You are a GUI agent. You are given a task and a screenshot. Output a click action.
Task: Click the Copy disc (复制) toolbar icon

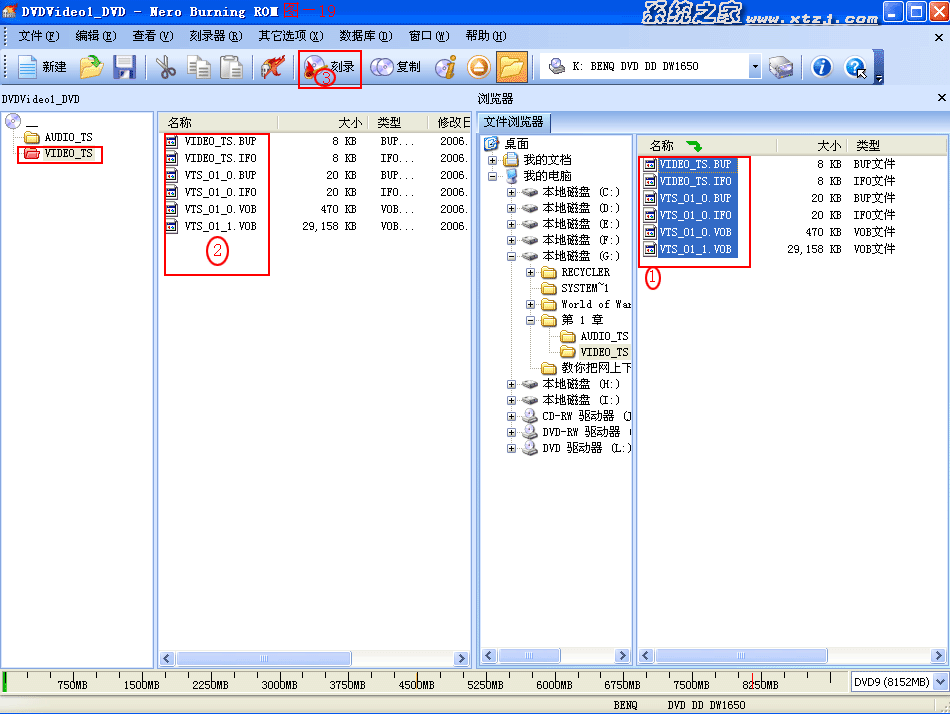click(x=395, y=67)
